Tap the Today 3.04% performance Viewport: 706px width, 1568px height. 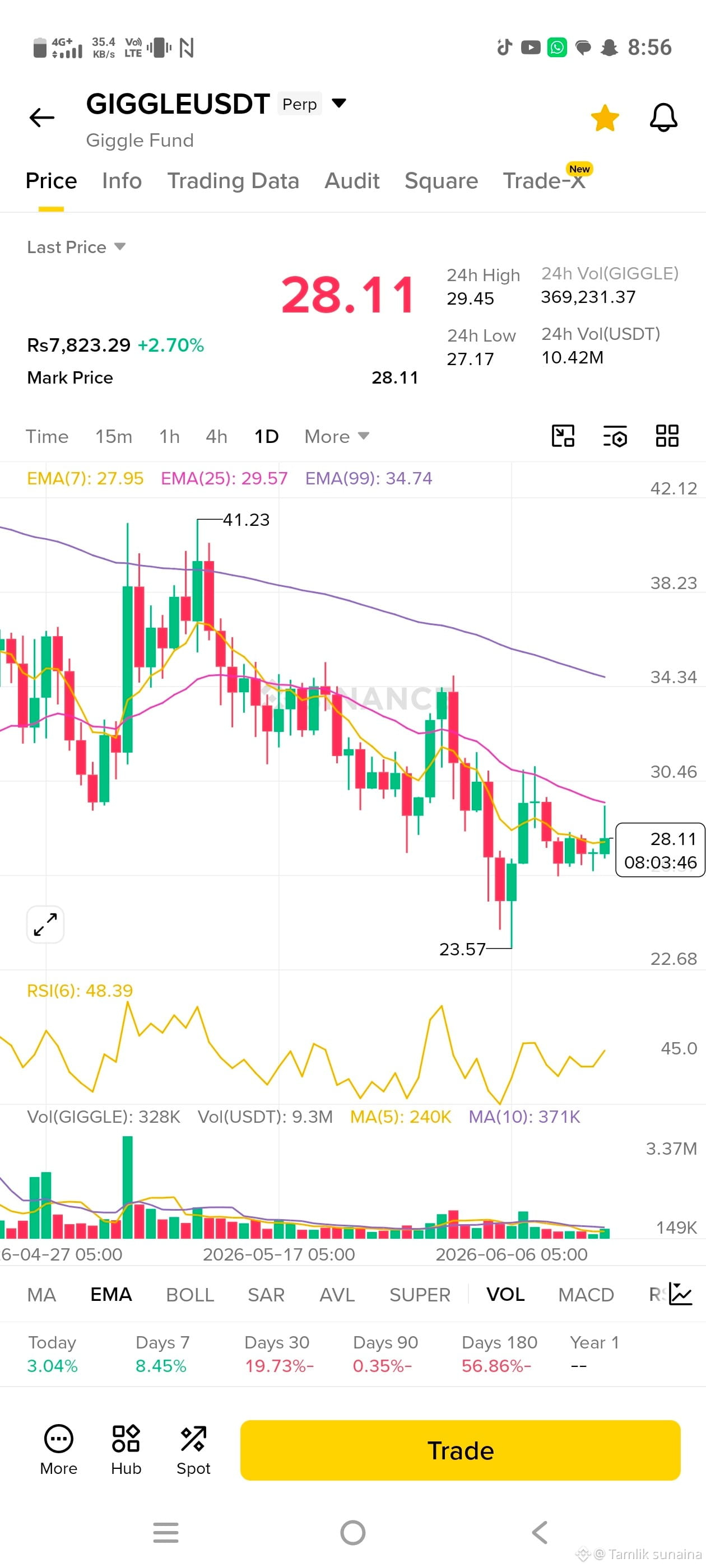(x=52, y=1354)
